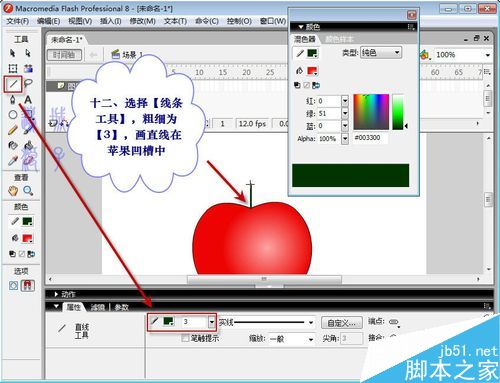The width and height of the screenshot is (500, 383).
Task: Open the 蓝 value slider arrow
Action: (x=345, y=126)
